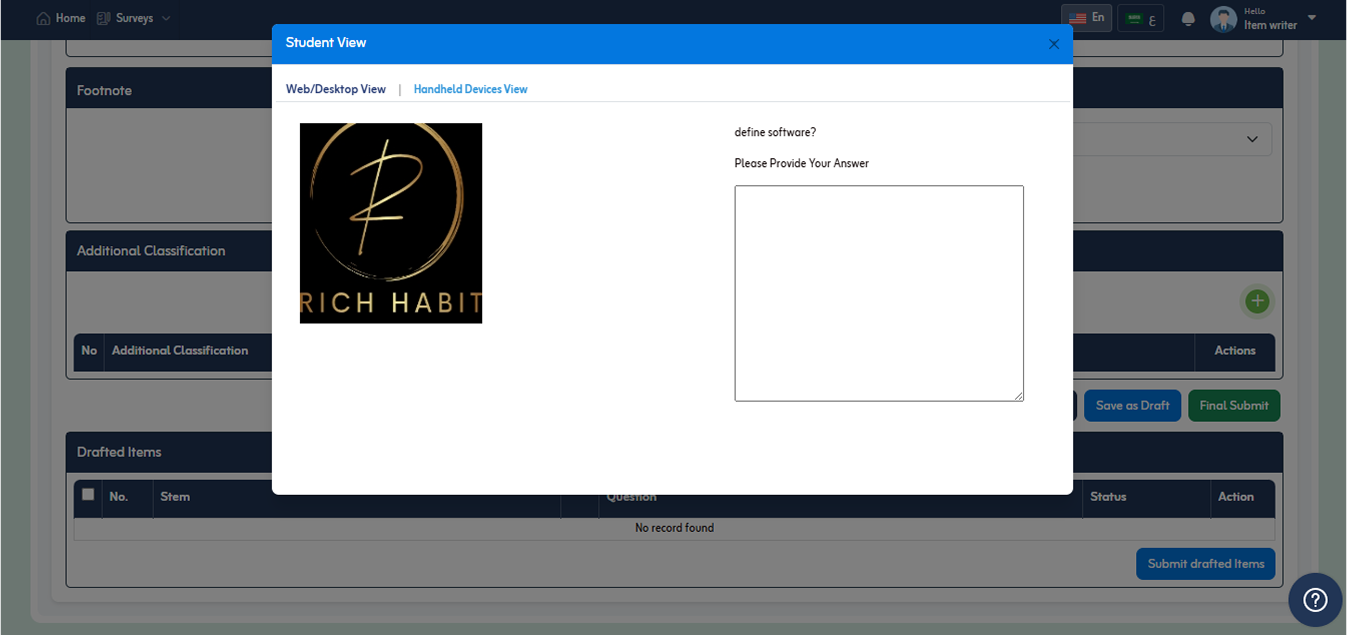The height and width of the screenshot is (635, 1347).
Task: Add an additional classification with plus icon
Action: coord(1257,301)
